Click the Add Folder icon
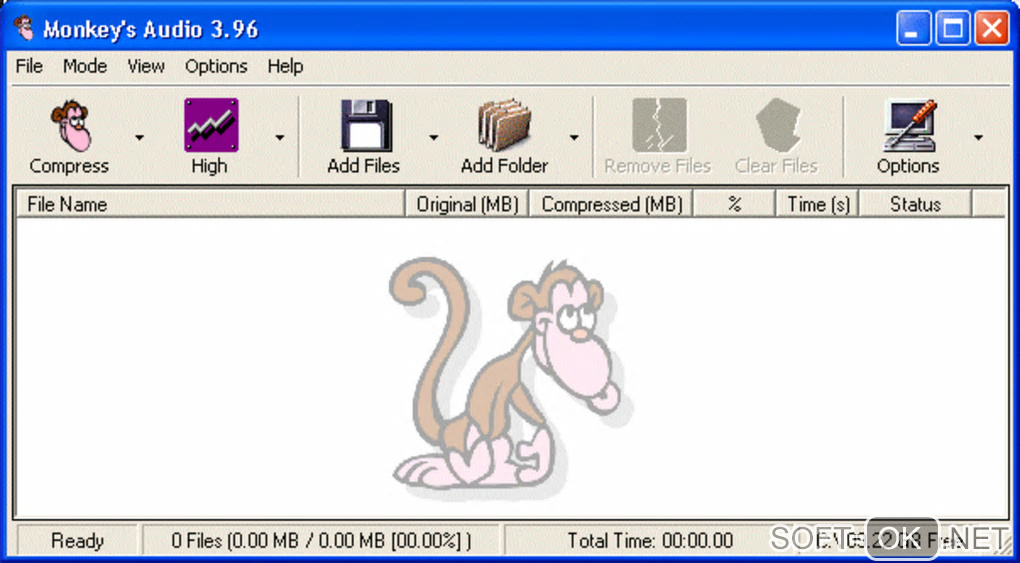This screenshot has height=563, width=1020. pos(505,125)
